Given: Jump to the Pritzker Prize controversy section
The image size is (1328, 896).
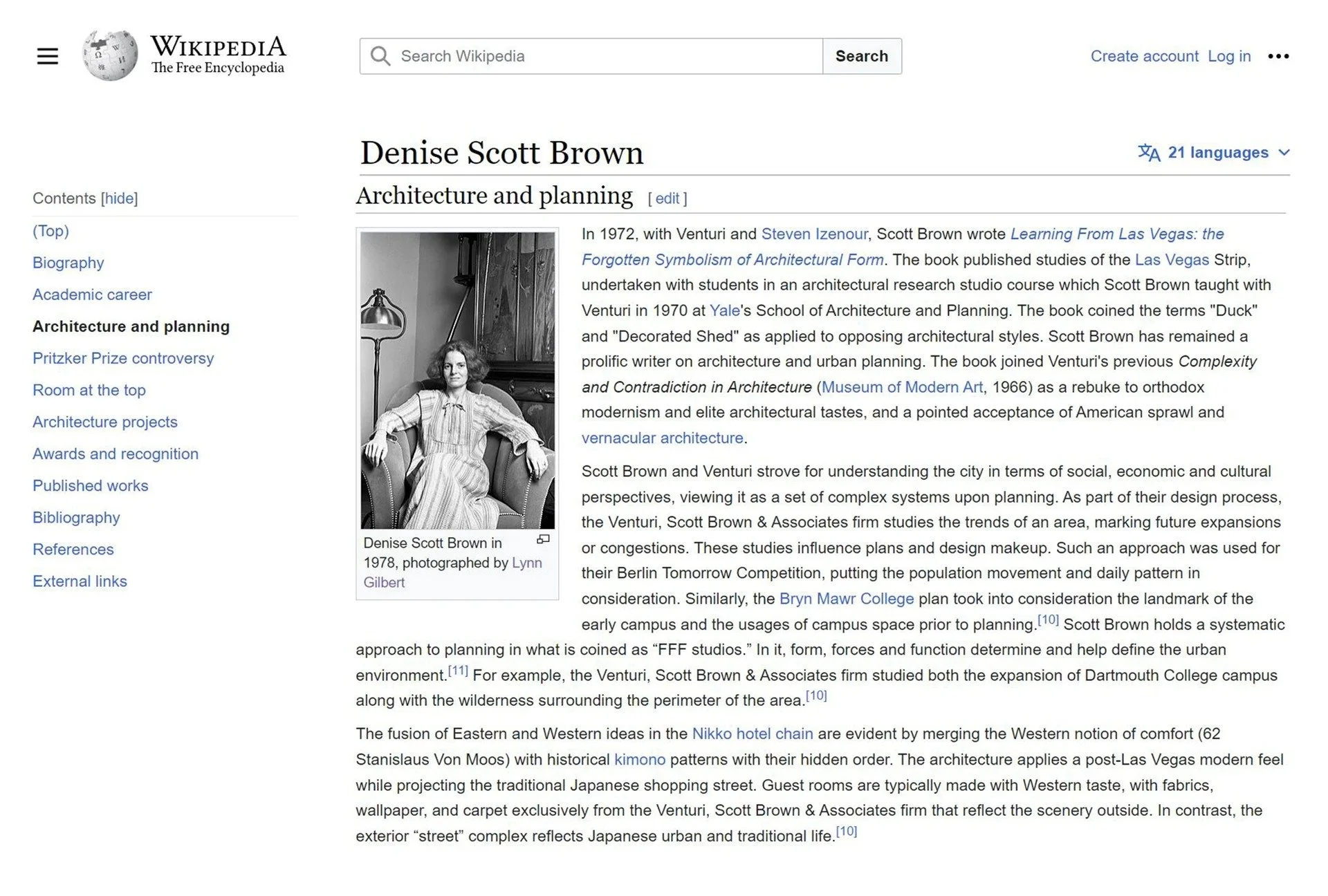Looking at the screenshot, I should [x=123, y=358].
